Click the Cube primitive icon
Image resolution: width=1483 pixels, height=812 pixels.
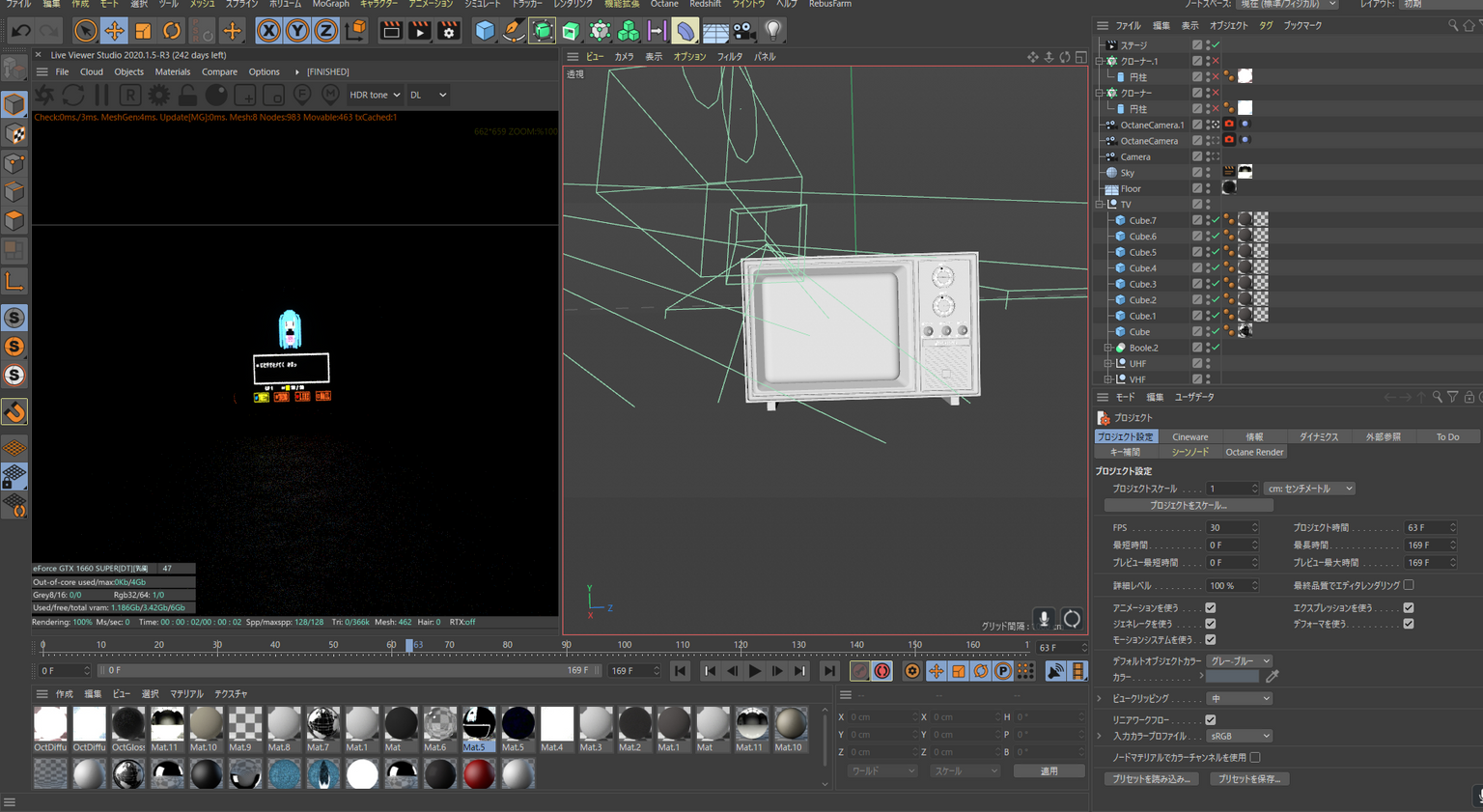click(x=485, y=31)
